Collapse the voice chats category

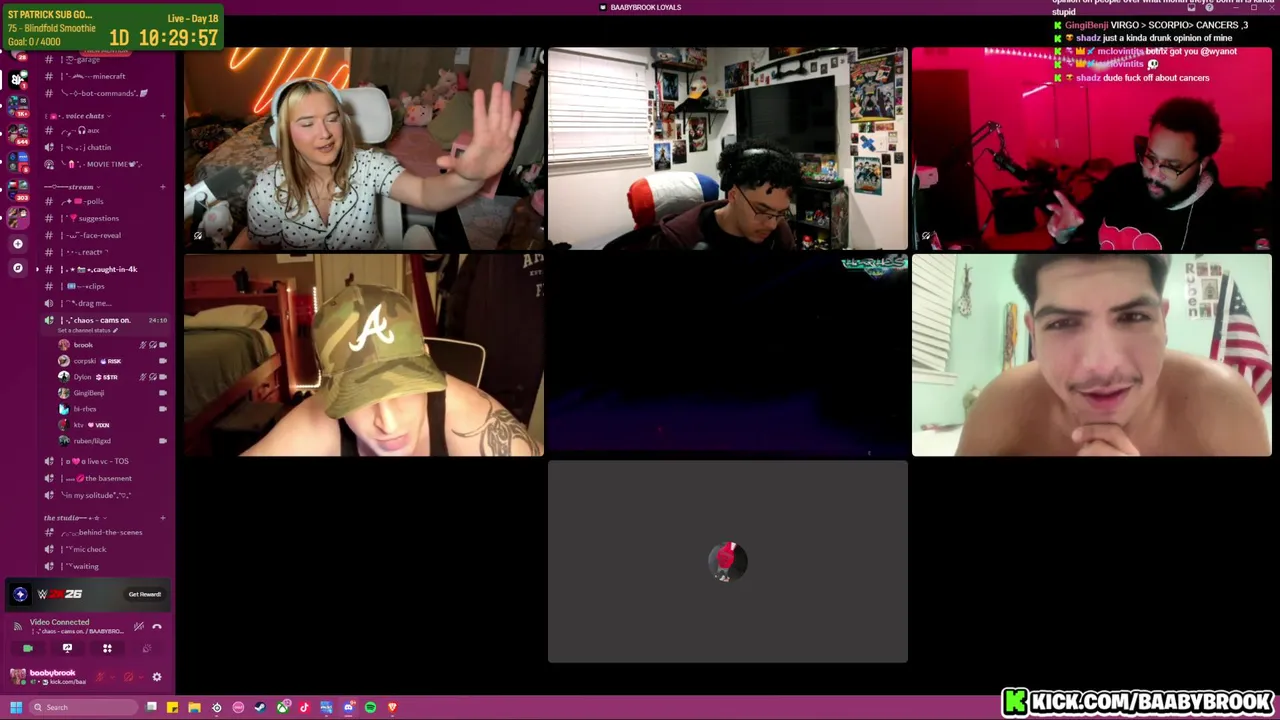[78, 116]
